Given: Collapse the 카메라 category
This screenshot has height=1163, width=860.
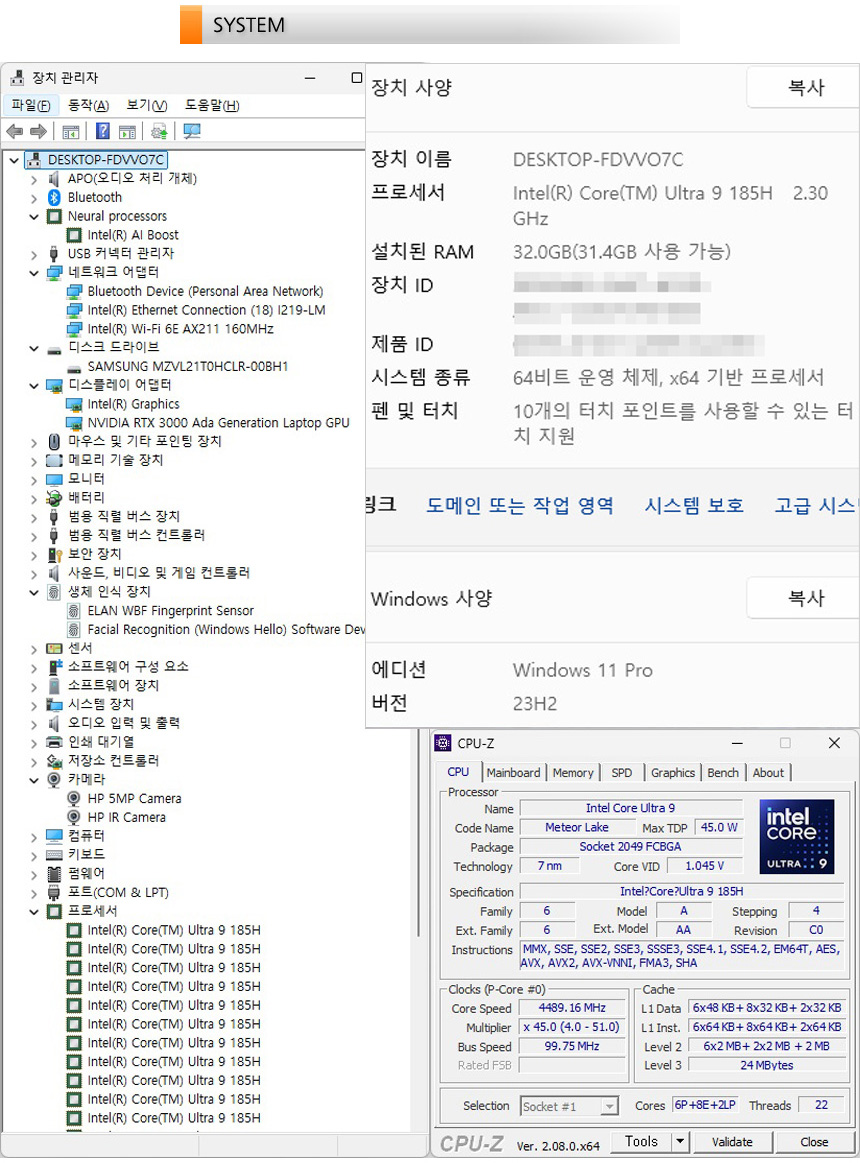Looking at the screenshot, I should point(33,780).
